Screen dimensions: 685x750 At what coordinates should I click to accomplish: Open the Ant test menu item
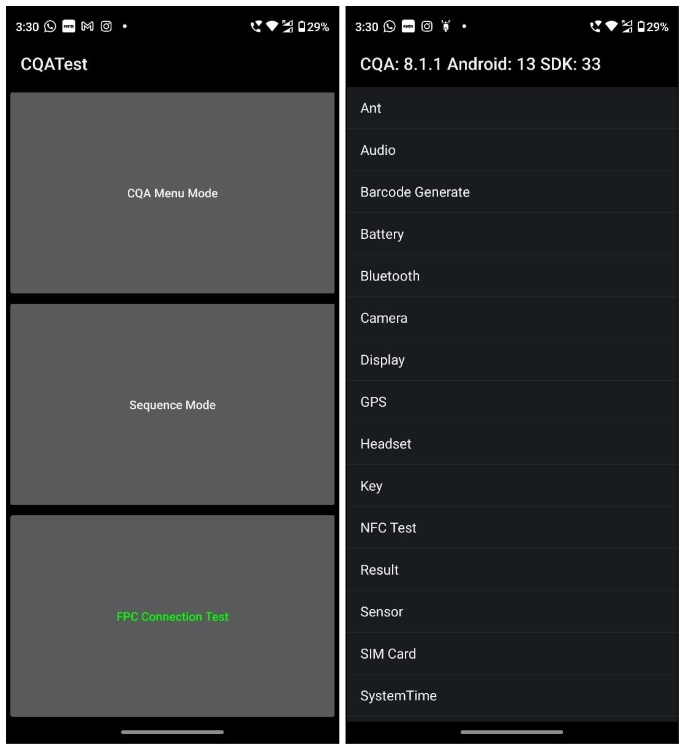512,108
